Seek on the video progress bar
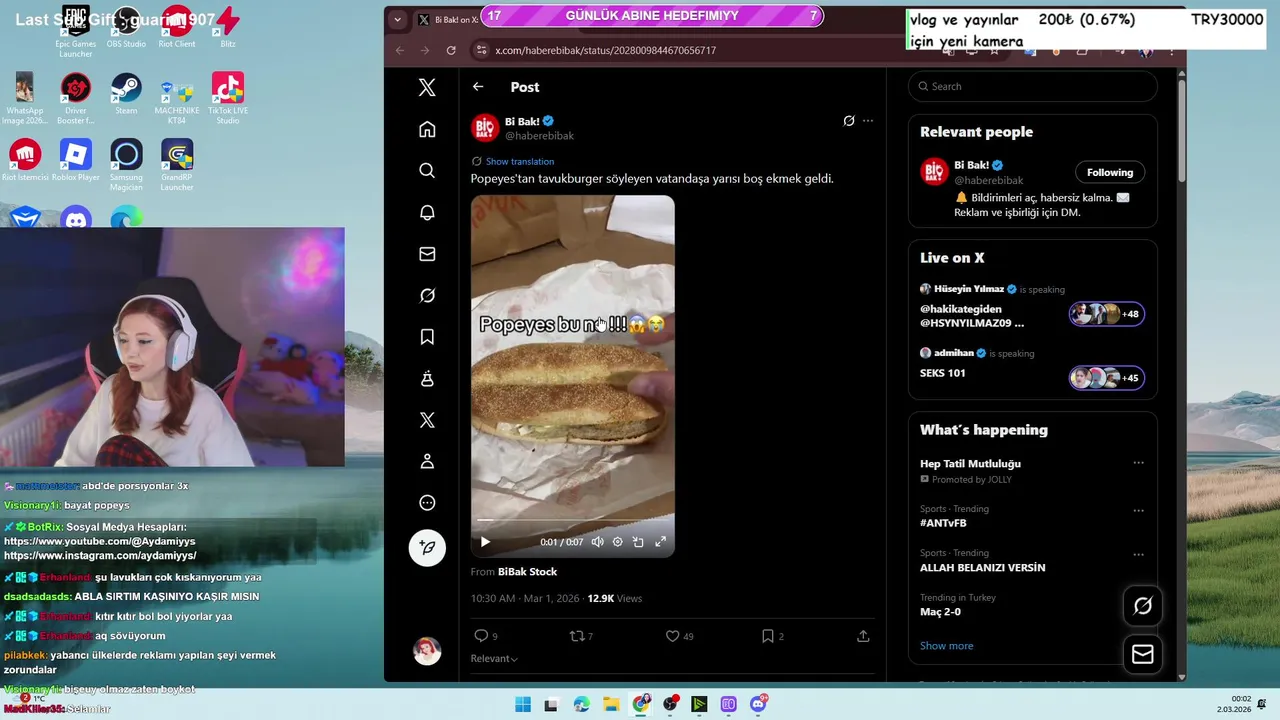 tap(573, 521)
